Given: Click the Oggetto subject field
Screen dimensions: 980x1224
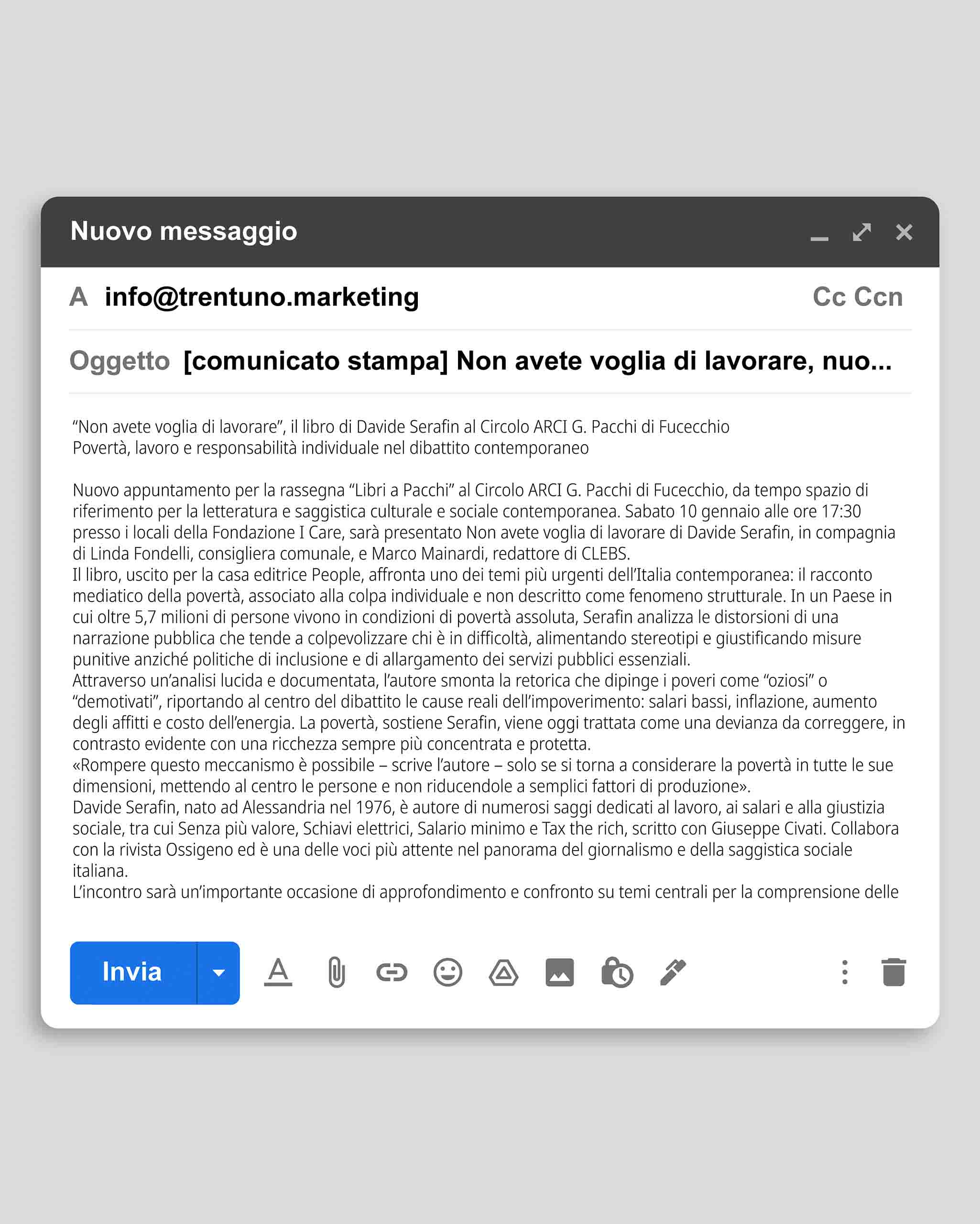Looking at the screenshot, I should [x=537, y=361].
